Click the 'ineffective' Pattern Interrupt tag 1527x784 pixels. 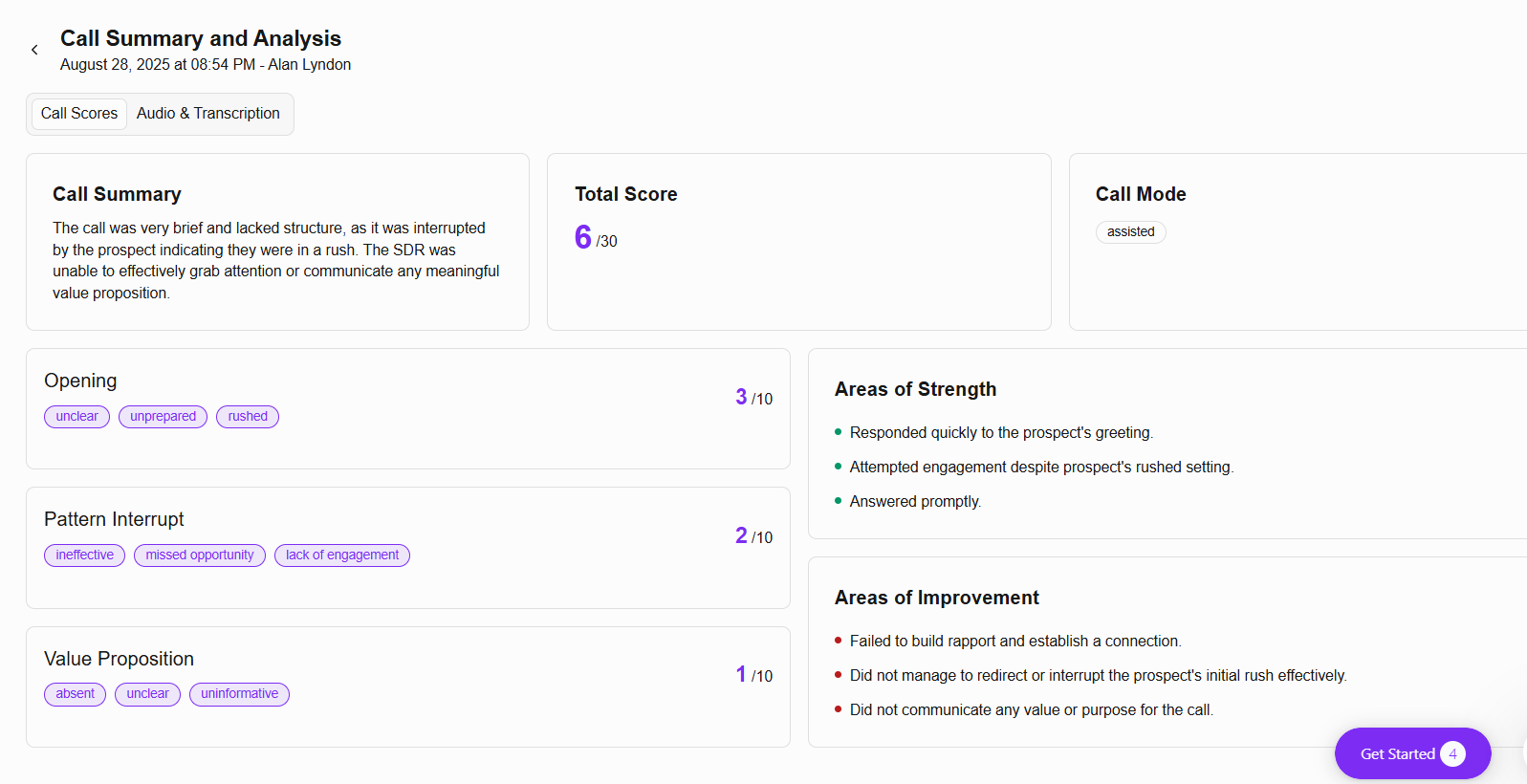84,555
